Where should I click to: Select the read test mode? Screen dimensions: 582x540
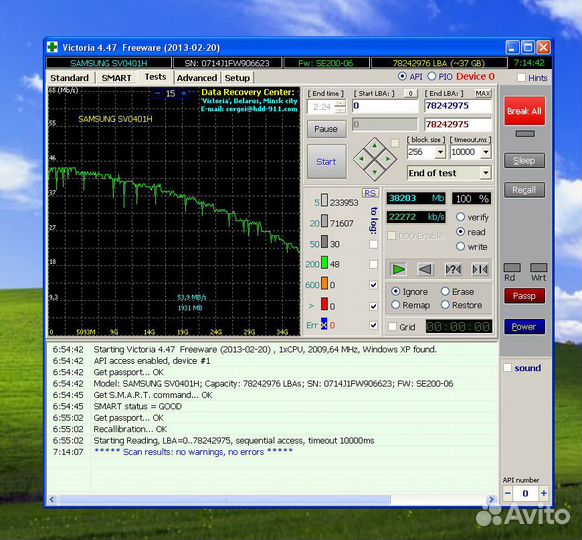click(460, 232)
